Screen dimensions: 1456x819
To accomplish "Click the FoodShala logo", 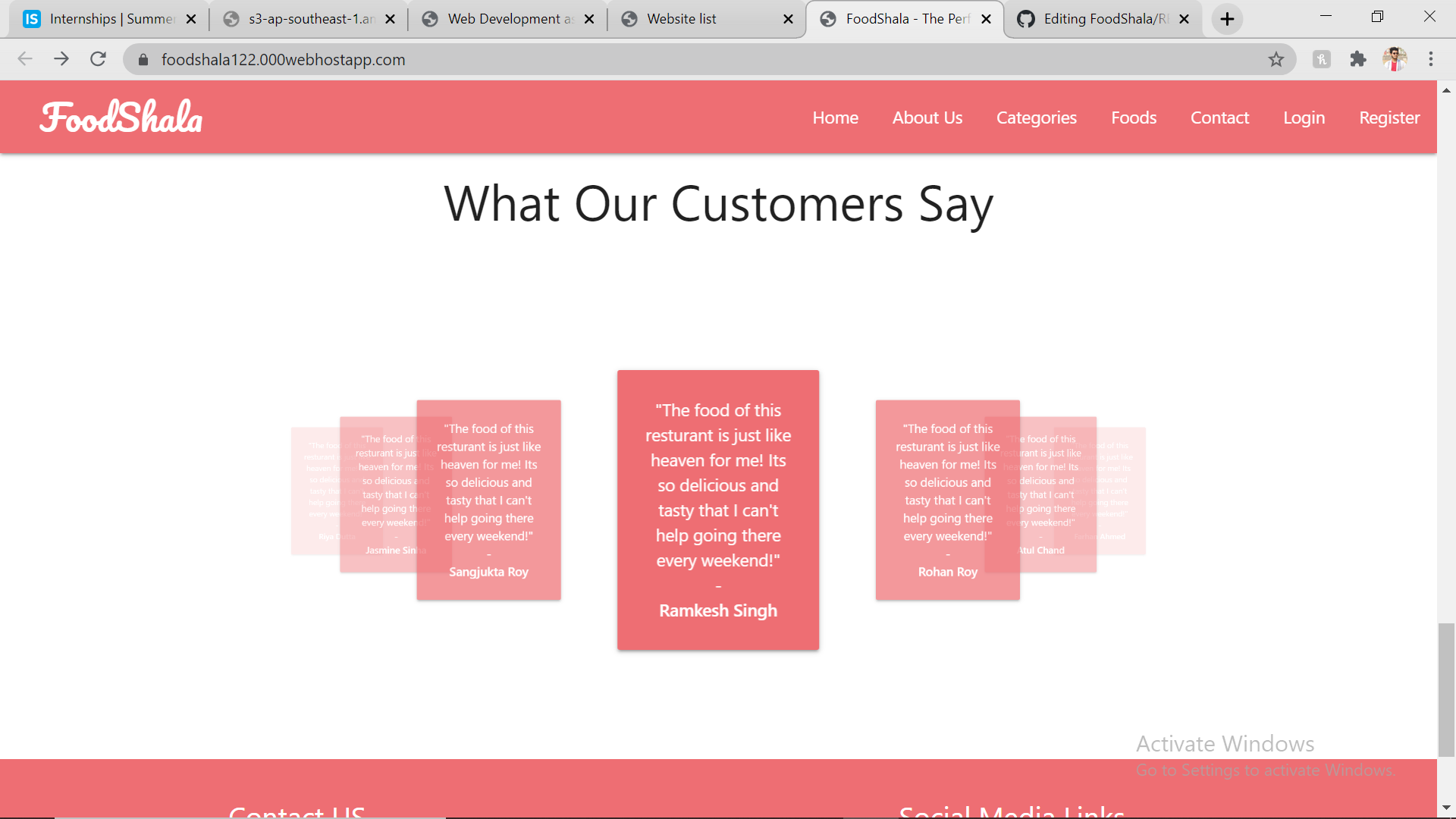I will tap(121, 118).
